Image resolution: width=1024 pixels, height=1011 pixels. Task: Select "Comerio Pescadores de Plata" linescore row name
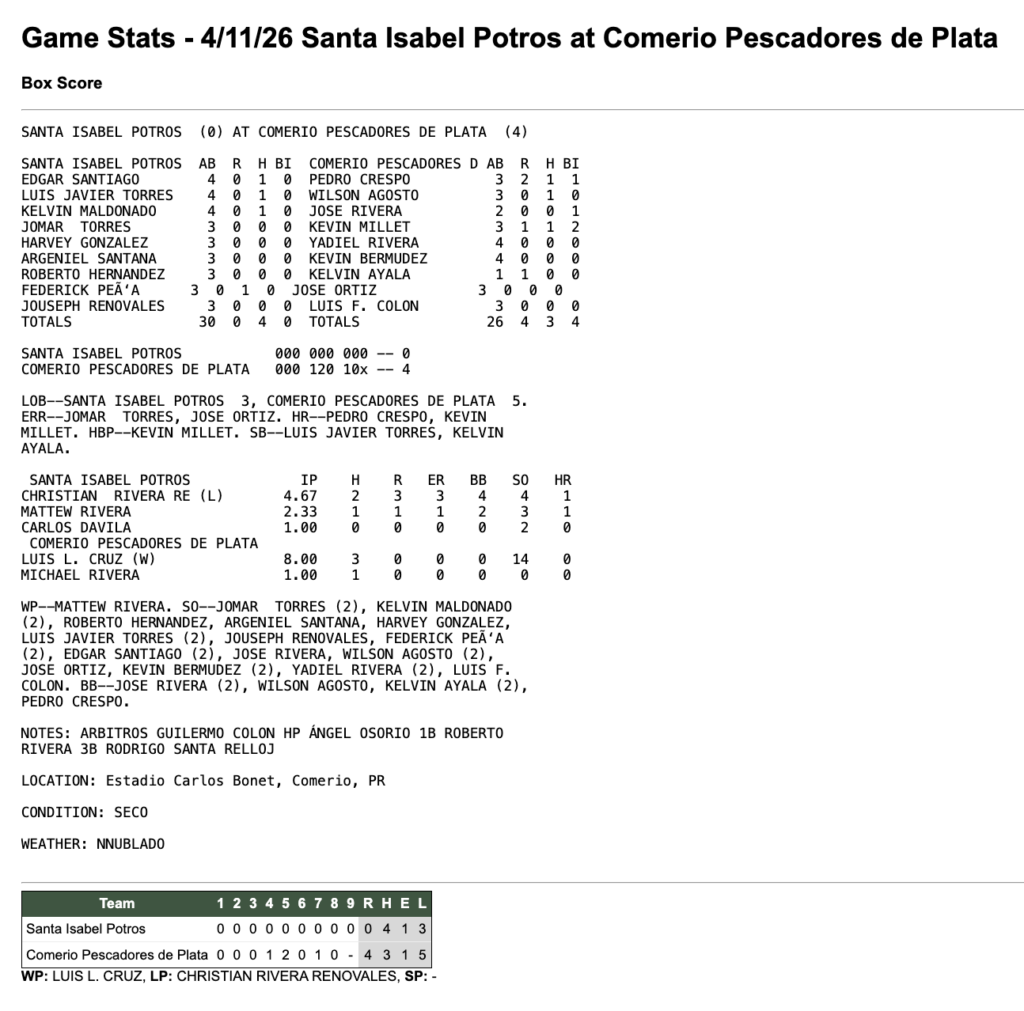pyautogui.click(x=117, y=954)
